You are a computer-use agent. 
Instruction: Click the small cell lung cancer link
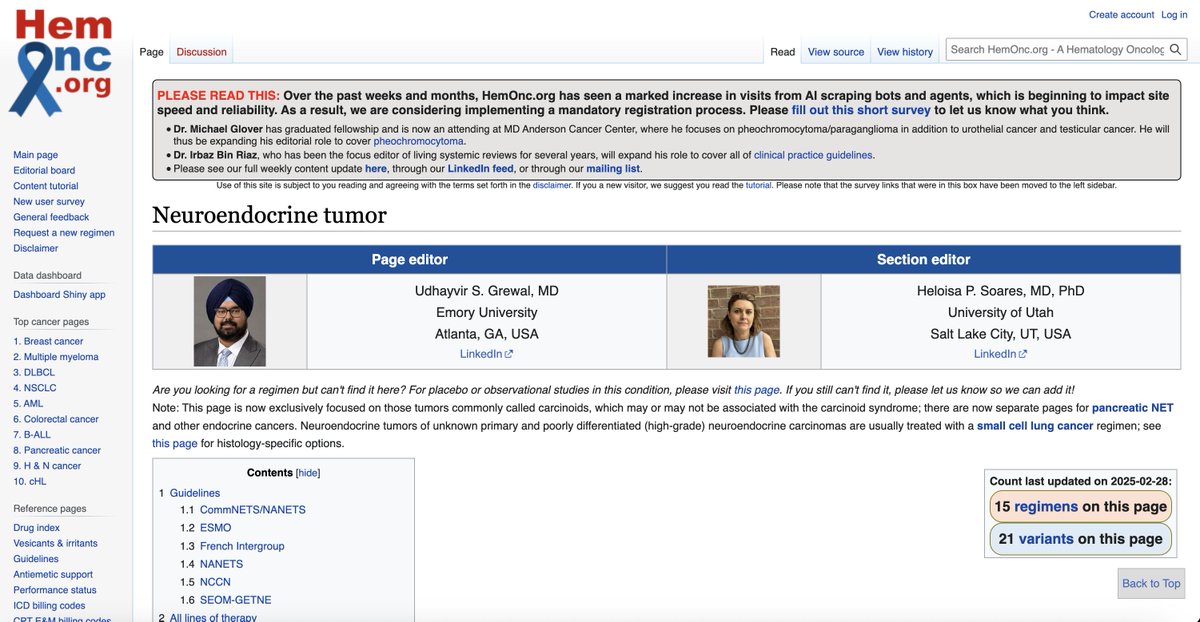point(1035,426)
